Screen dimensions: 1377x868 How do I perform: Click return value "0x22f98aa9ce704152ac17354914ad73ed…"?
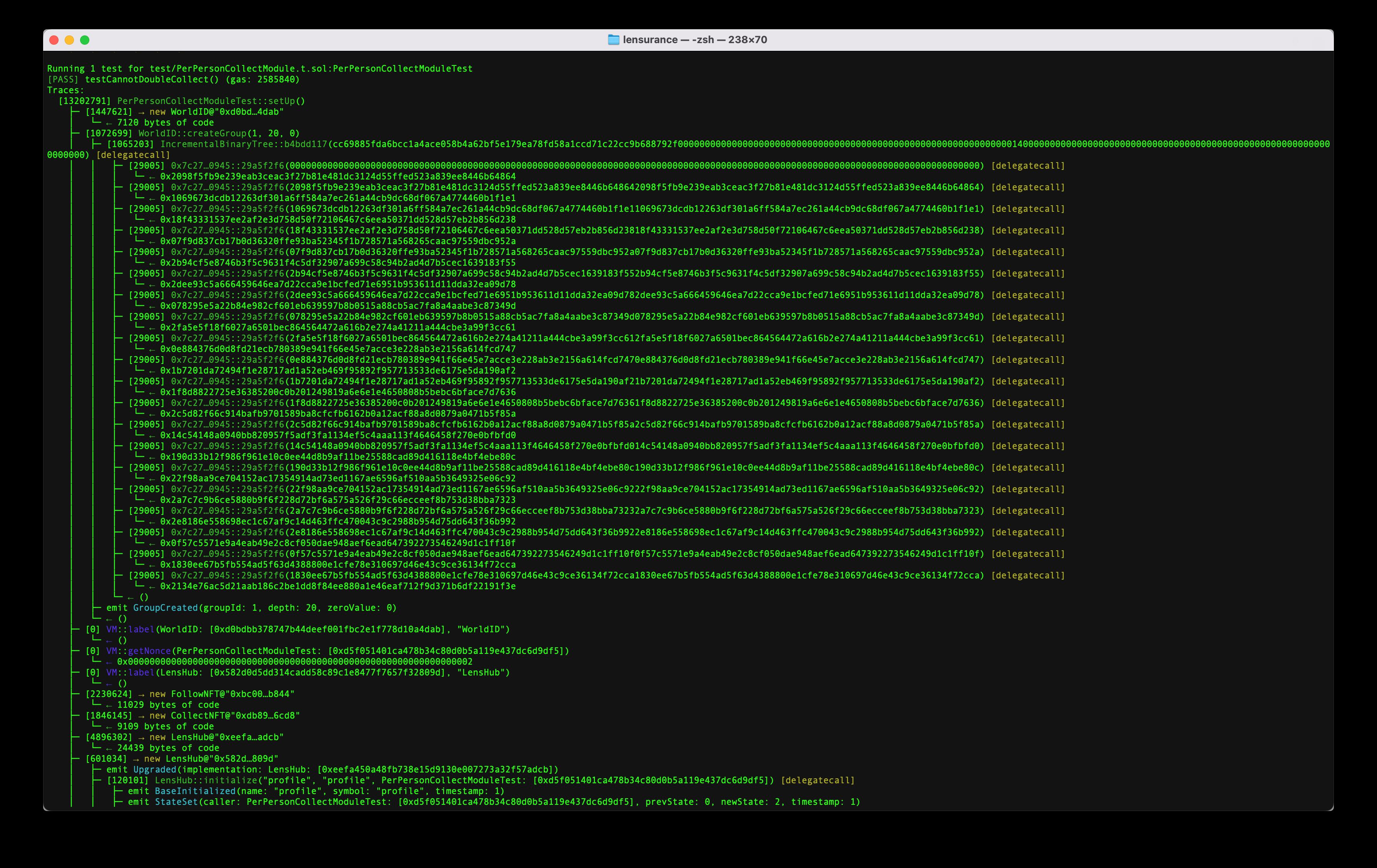338,479
